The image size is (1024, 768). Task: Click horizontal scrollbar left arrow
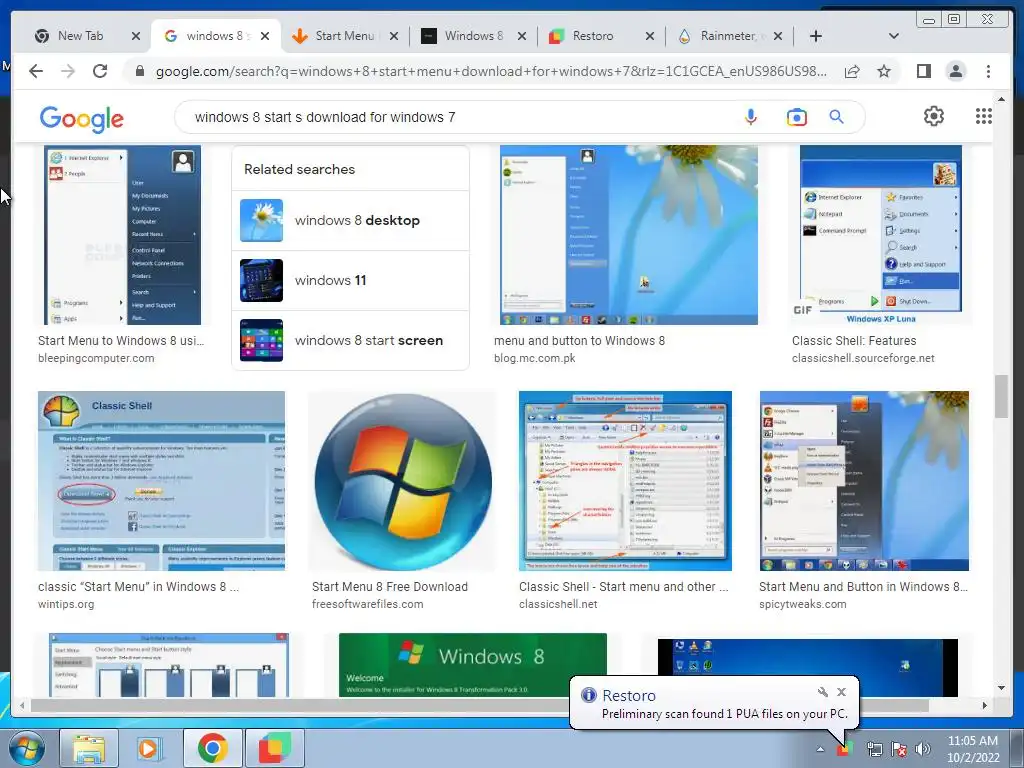[22, 705]
